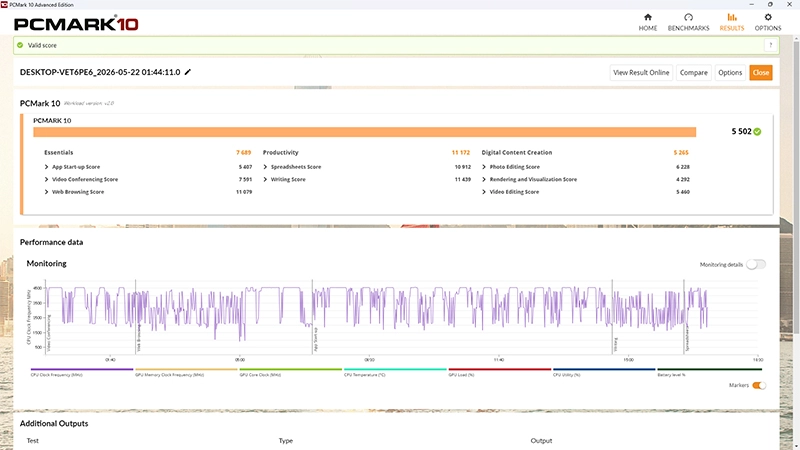Click the App Start-up value 5 407
Image resolution: width=800 pixels, height=450 pixels.
pos(245,167)
